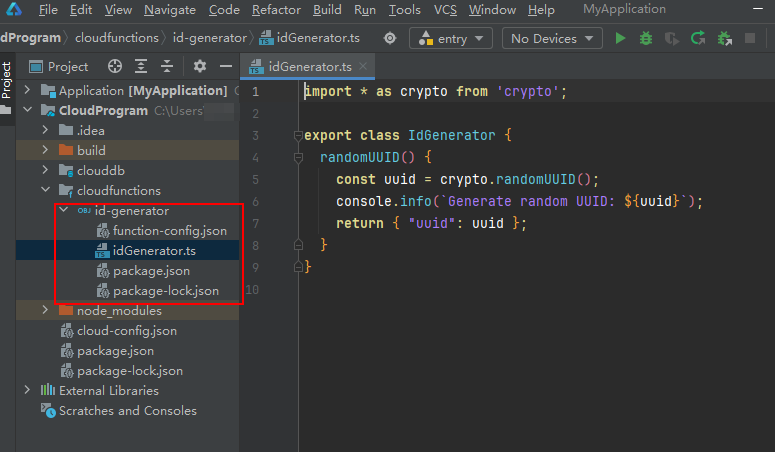Open the Tools menu
The image size is (775, 452).
click(x=404, y=10)
